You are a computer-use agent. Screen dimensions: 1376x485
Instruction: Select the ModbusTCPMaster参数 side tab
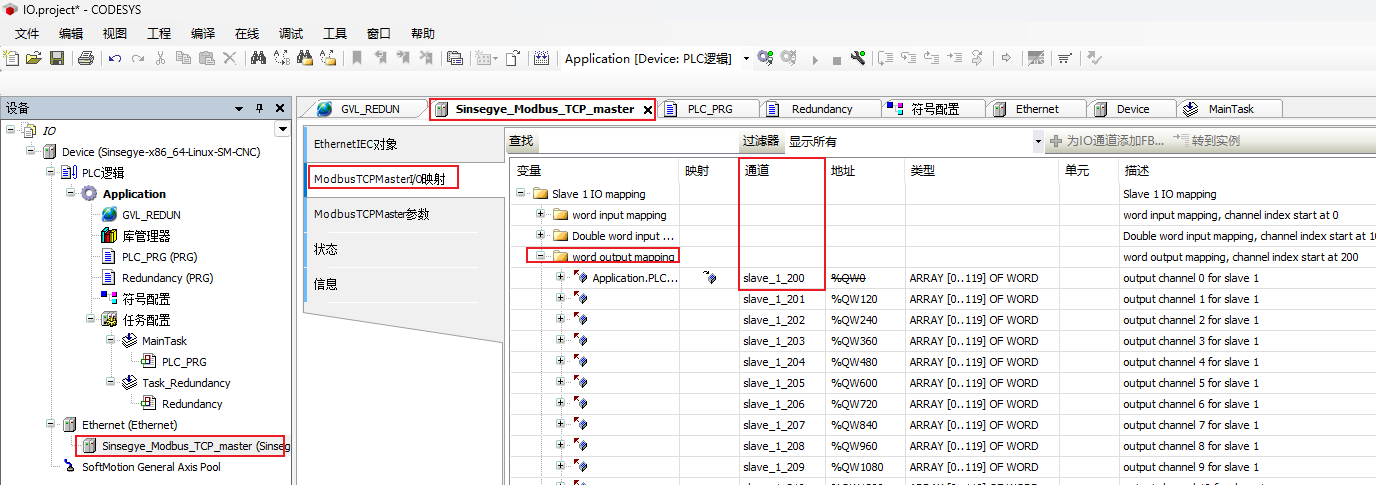[x=364, y=214]
